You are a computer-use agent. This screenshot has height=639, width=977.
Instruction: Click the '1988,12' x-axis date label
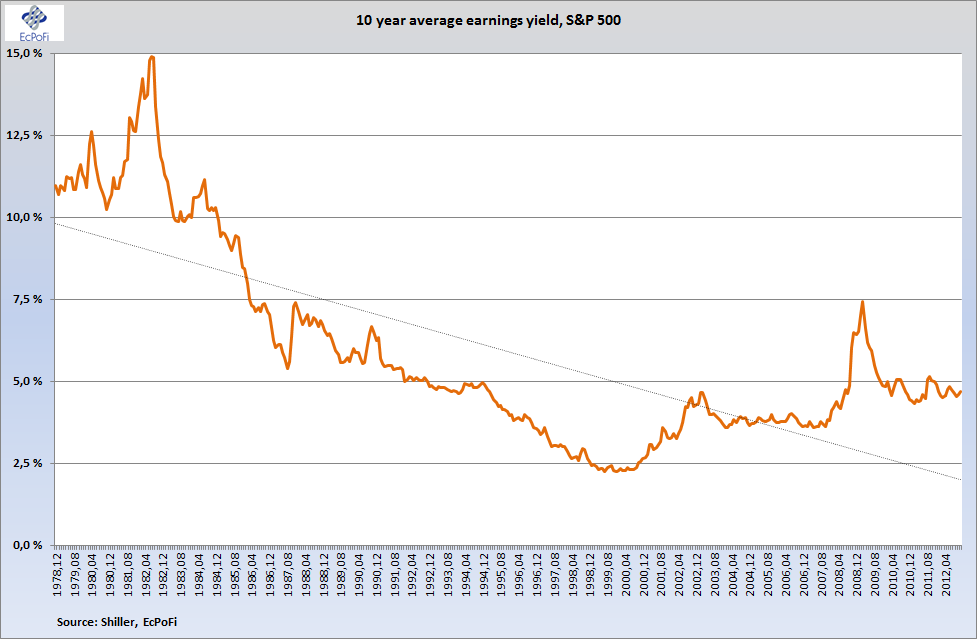click(x=324, y=574)
